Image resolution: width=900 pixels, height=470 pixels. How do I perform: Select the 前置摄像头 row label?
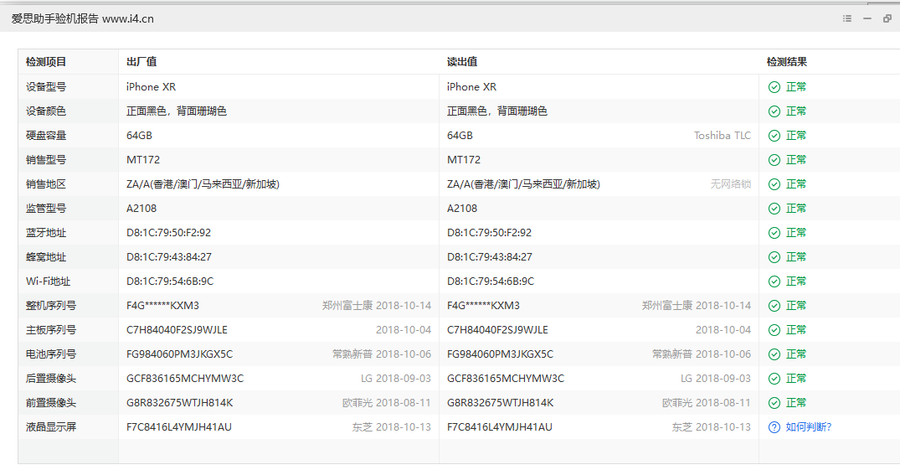pos(51,403)
